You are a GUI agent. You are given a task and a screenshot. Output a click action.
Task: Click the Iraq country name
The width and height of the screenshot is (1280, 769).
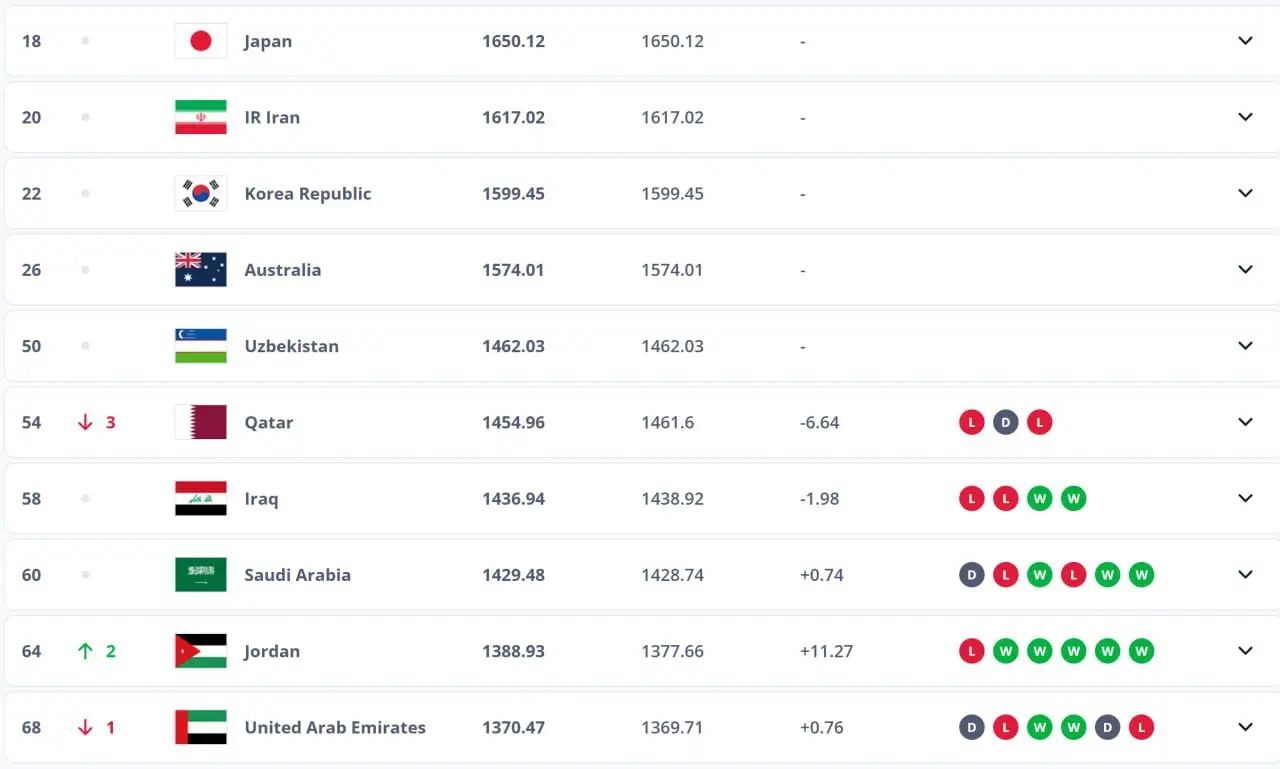pyautogui.click(x=261, y=498)
